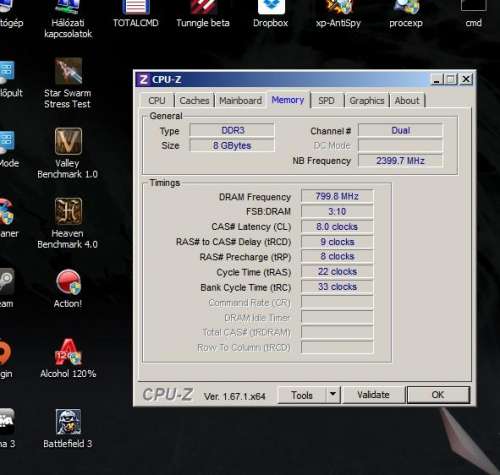
Task: Open the Star Swarm Stress Test desktop icon
Action: point(68,83)
